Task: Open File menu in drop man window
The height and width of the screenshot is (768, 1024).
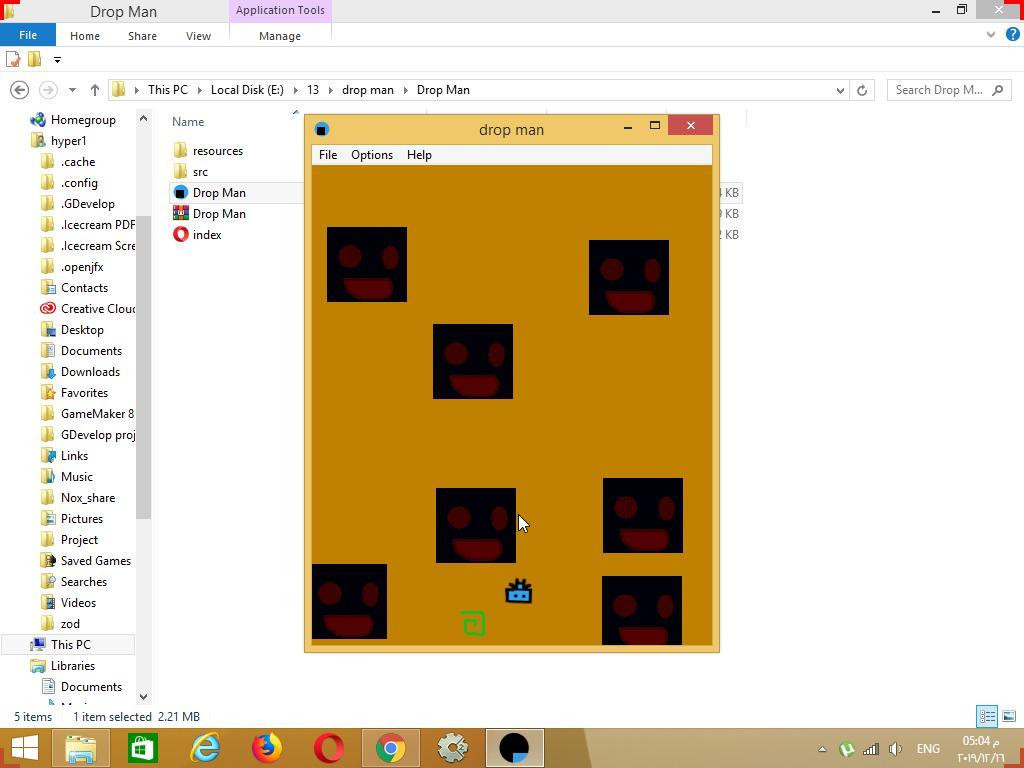Action: tap(328, 155)
